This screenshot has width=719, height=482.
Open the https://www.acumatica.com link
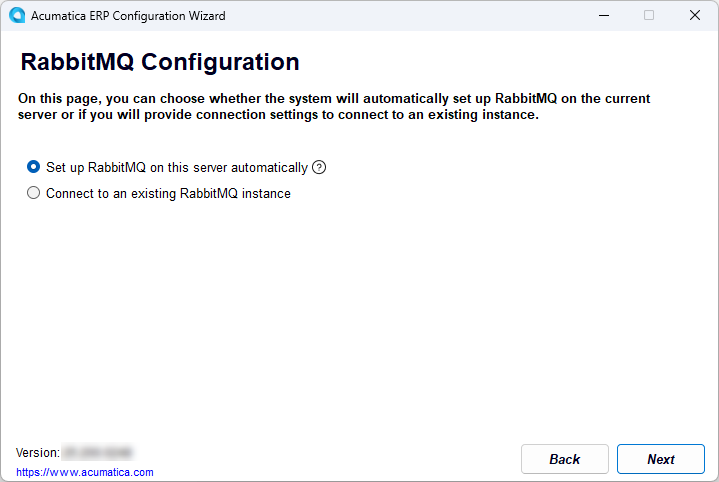[85, 472]
